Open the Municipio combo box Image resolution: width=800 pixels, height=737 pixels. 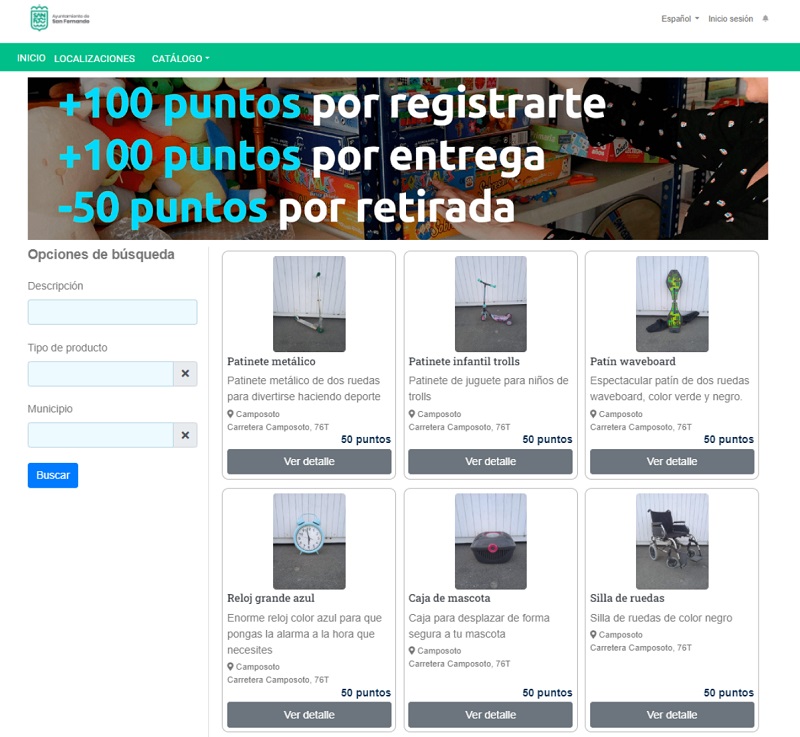pyautogui.click(x=101, y=435)
